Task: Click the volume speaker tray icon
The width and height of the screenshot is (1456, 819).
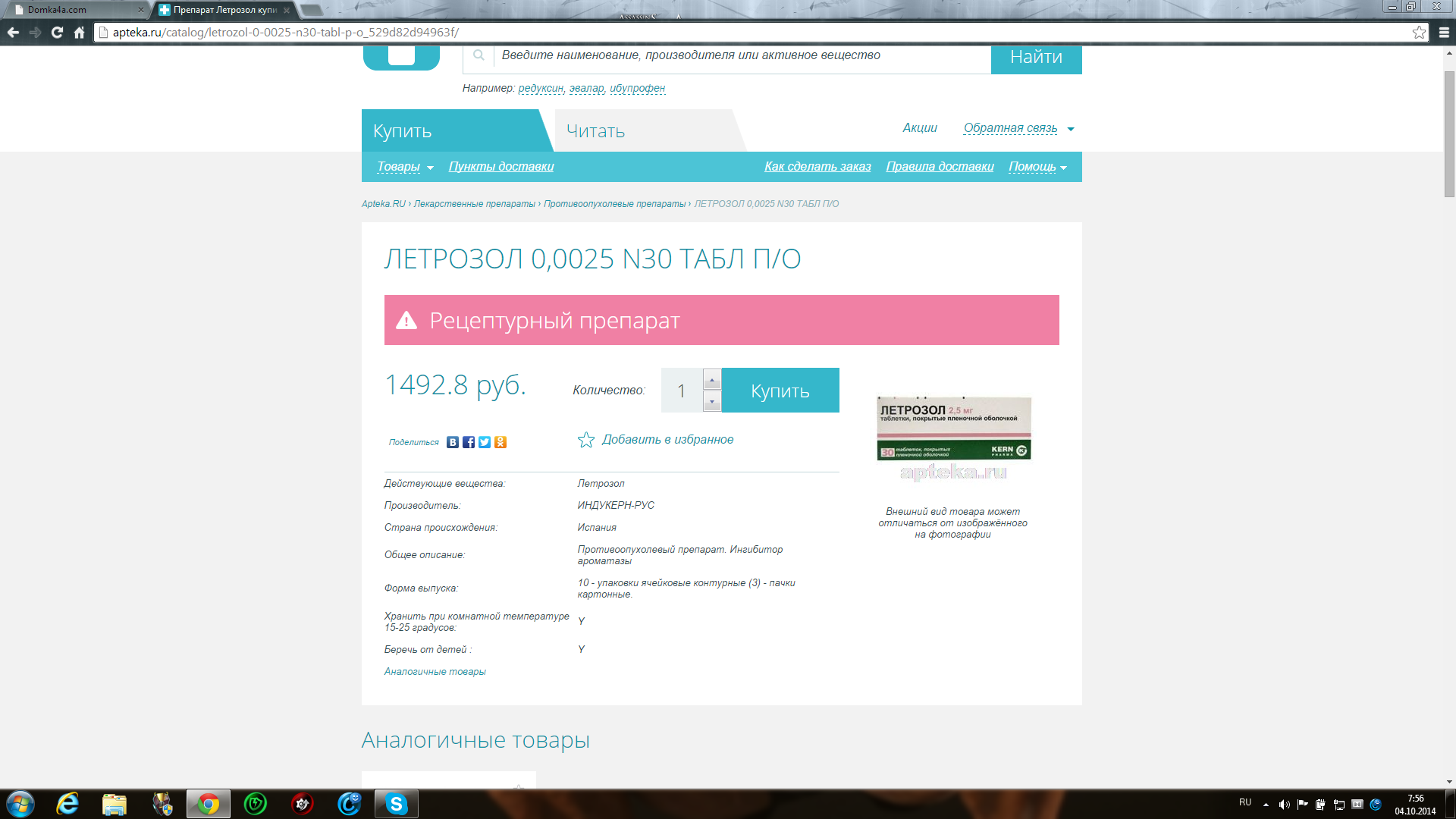Action: [1284, 805]
